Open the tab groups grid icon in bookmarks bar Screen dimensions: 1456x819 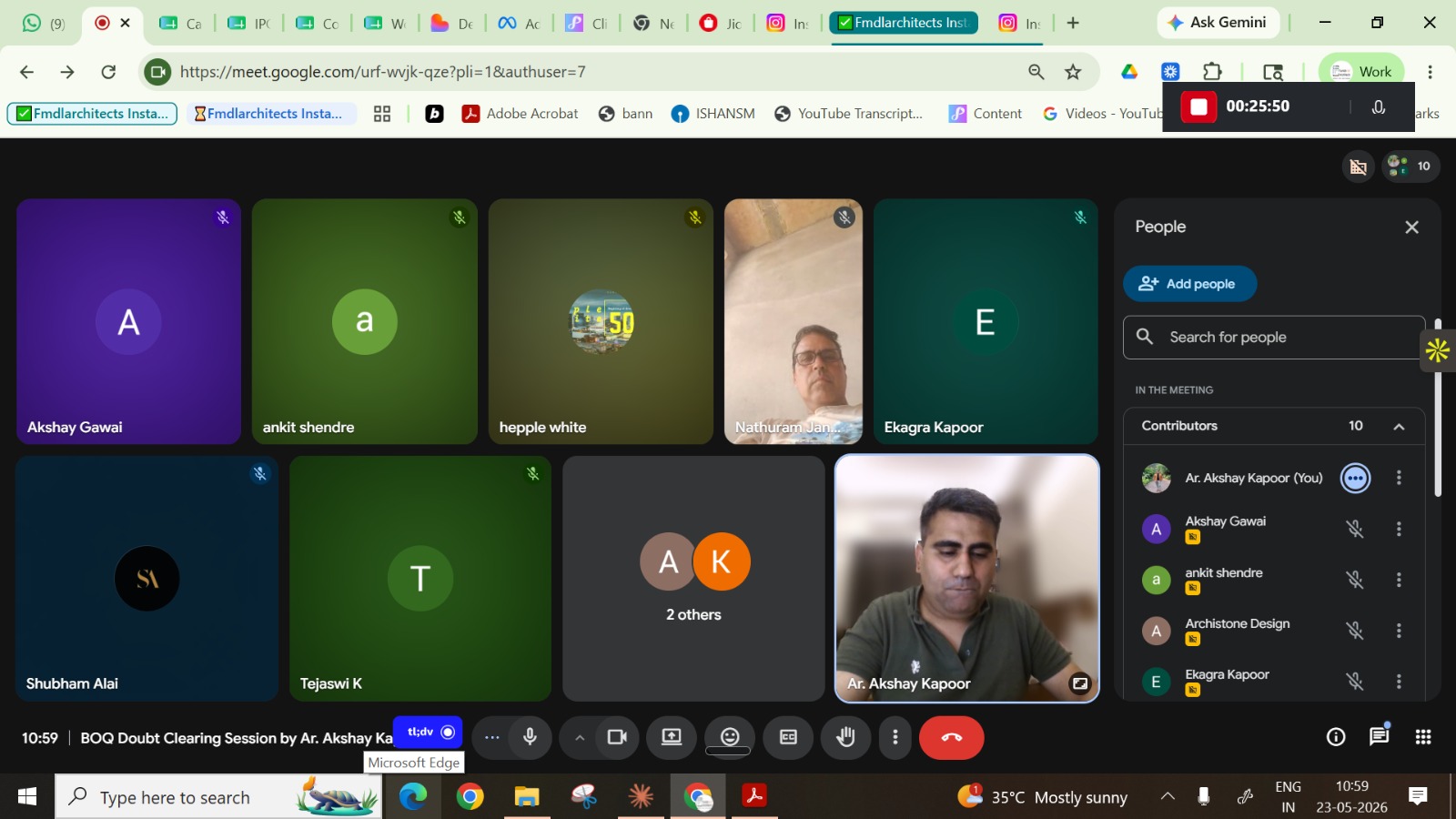coord(382,114)
